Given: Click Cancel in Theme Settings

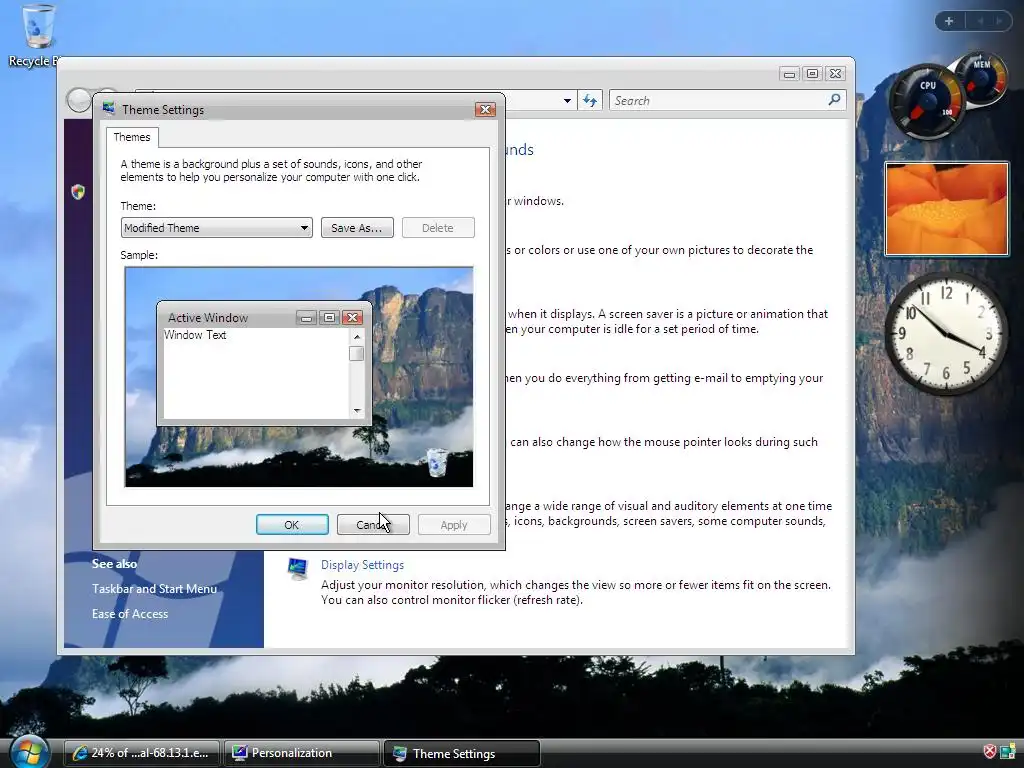Looking at the screenshot, I should click(x=373, y=524).
